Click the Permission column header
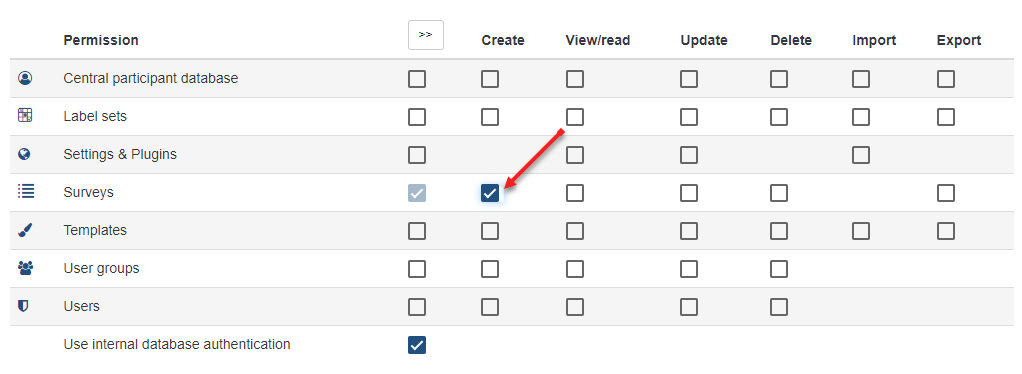This screenshot has height=374, width=1022. point(101,40)
